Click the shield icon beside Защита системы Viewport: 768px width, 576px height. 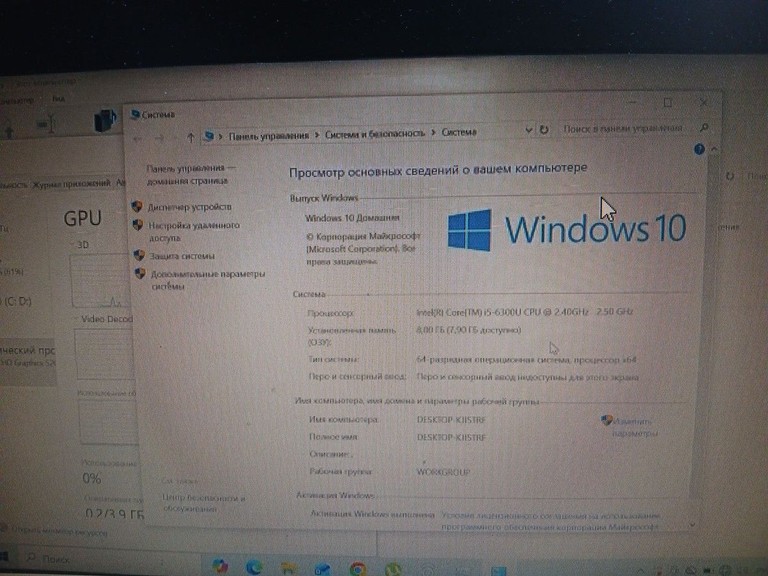click(x=139, y=255)
